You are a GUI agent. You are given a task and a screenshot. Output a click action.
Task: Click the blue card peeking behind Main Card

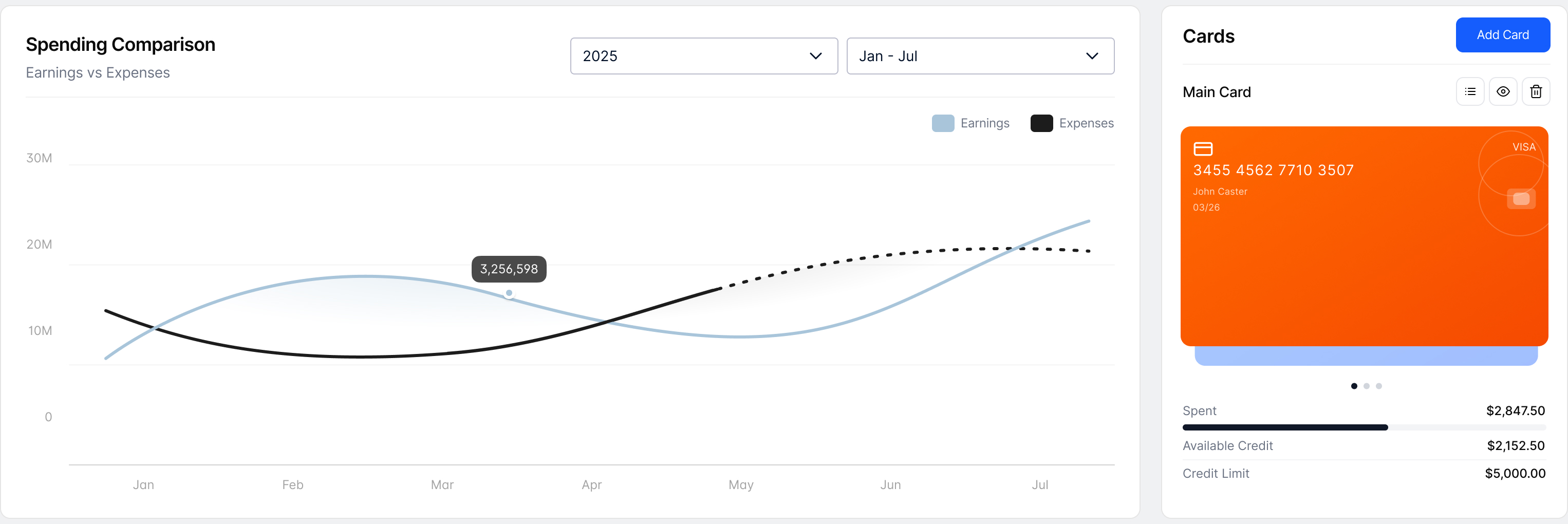click(x=1366, y=357)
